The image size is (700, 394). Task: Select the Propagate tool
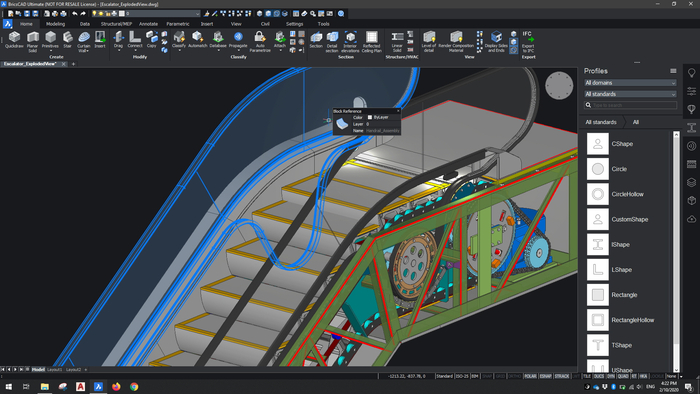238,40
